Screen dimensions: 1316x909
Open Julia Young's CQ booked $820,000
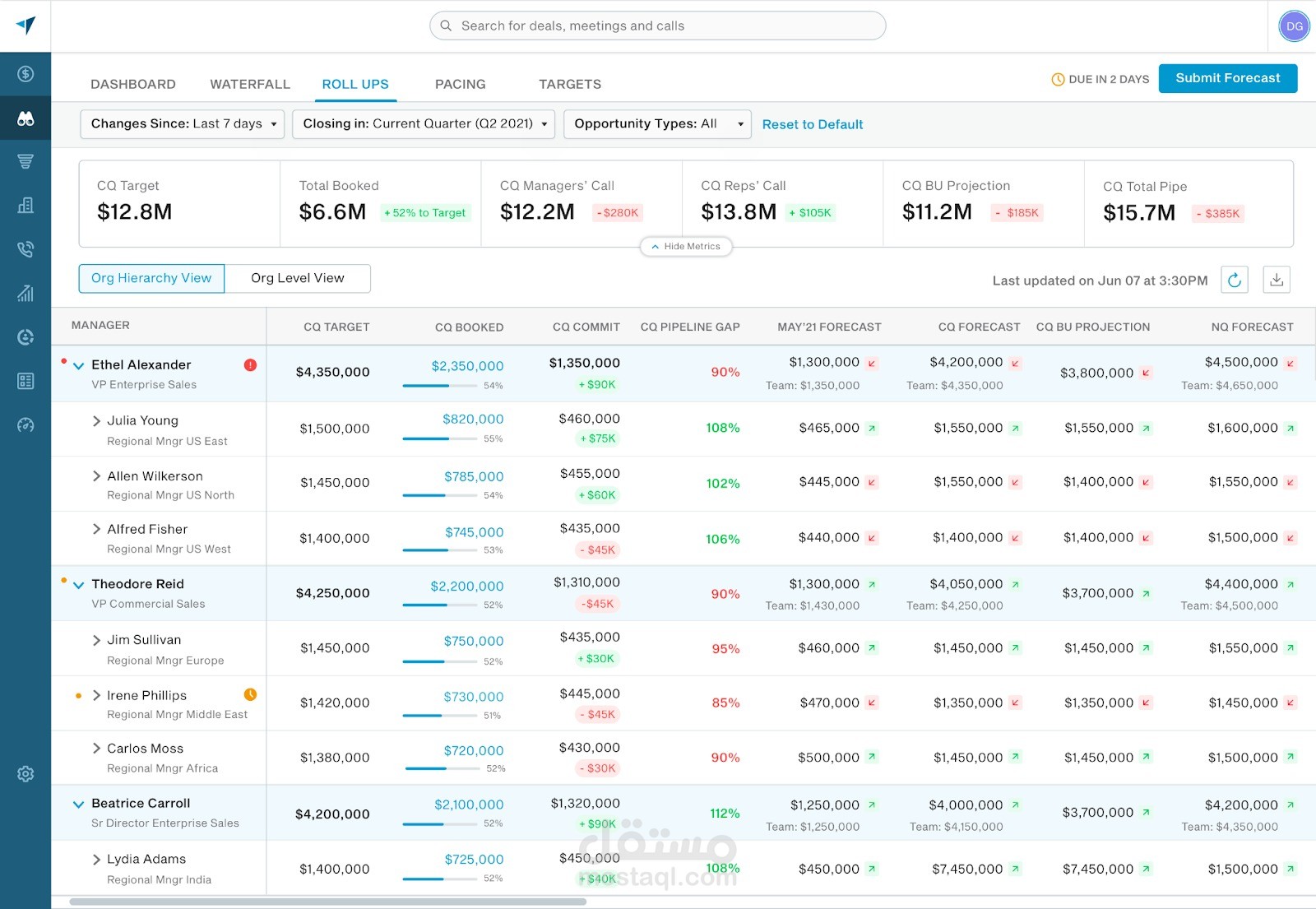[473, 420]
